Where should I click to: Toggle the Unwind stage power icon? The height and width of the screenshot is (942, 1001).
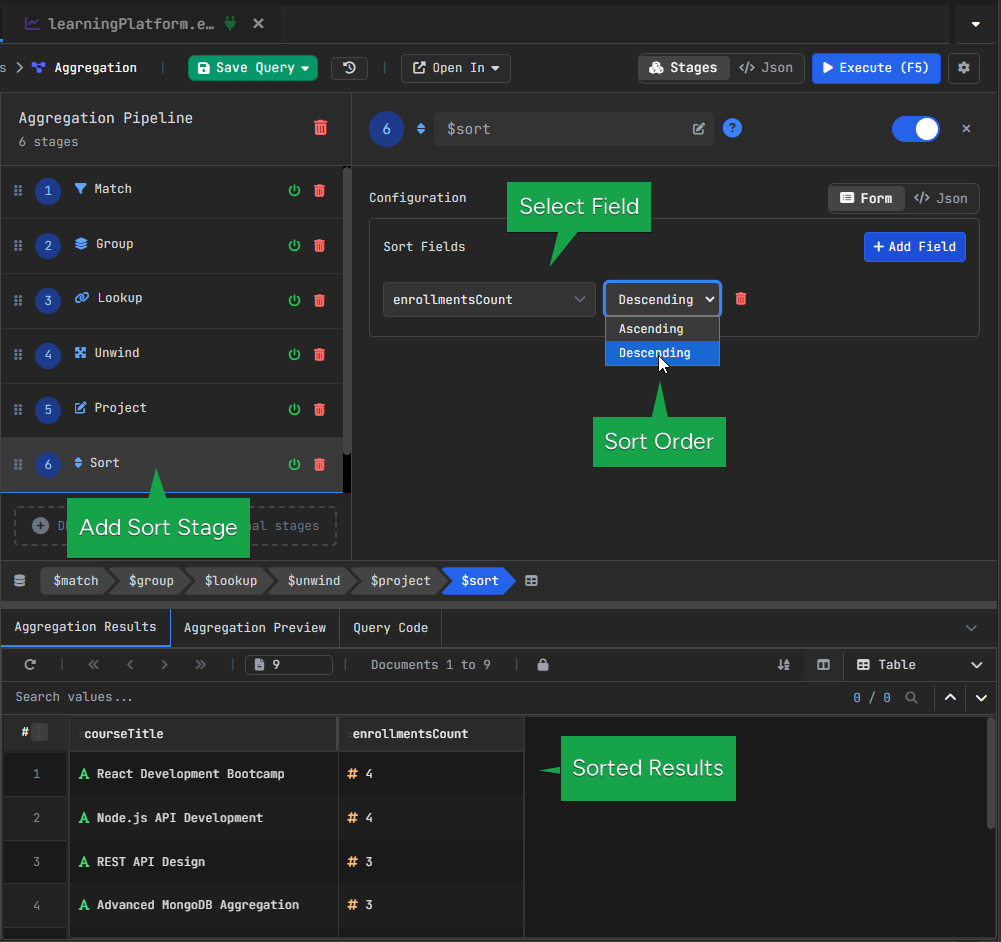(294, 354)
